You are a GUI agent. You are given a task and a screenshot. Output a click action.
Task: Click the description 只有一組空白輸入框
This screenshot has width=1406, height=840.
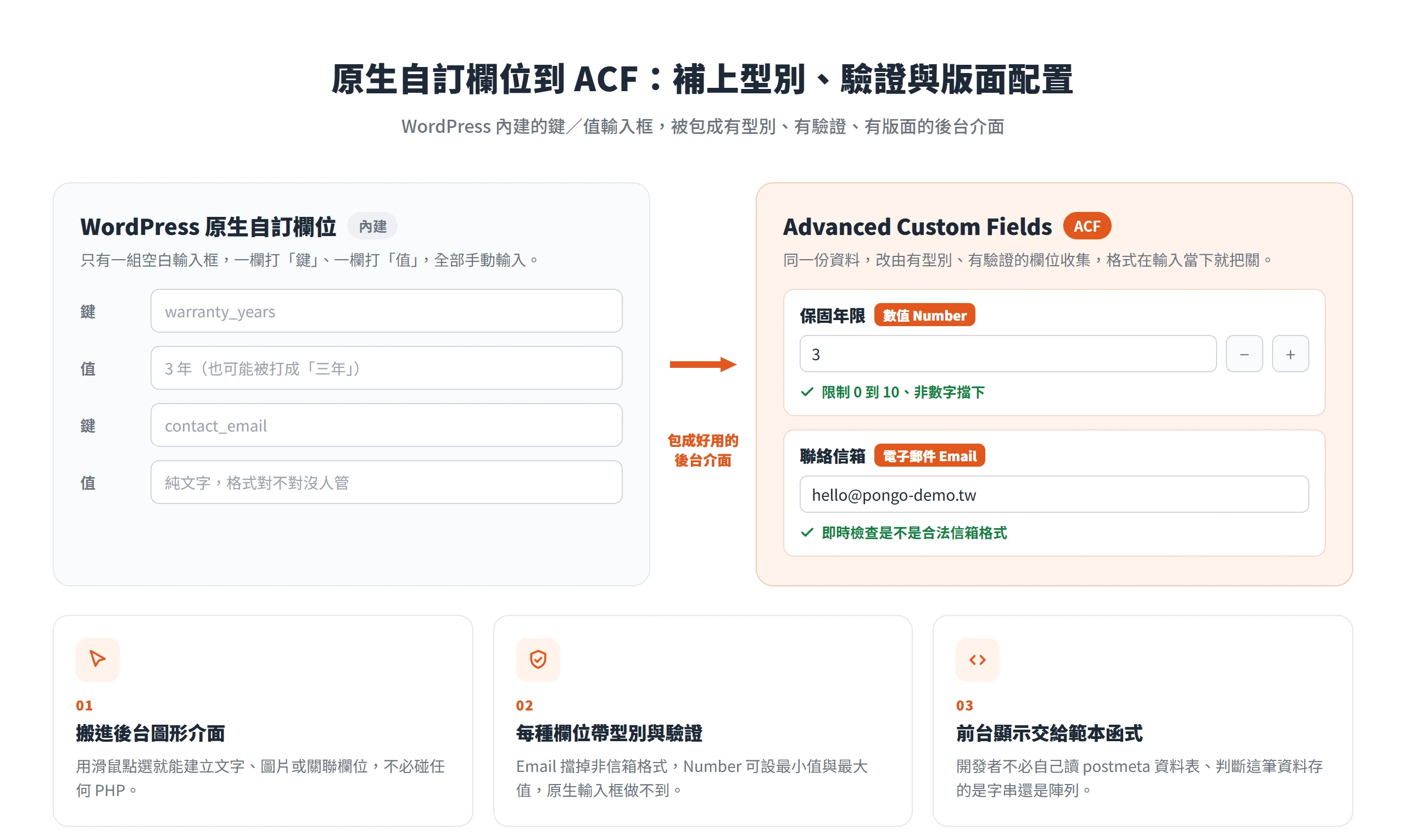pyautogui.click(x=309, y=260)
